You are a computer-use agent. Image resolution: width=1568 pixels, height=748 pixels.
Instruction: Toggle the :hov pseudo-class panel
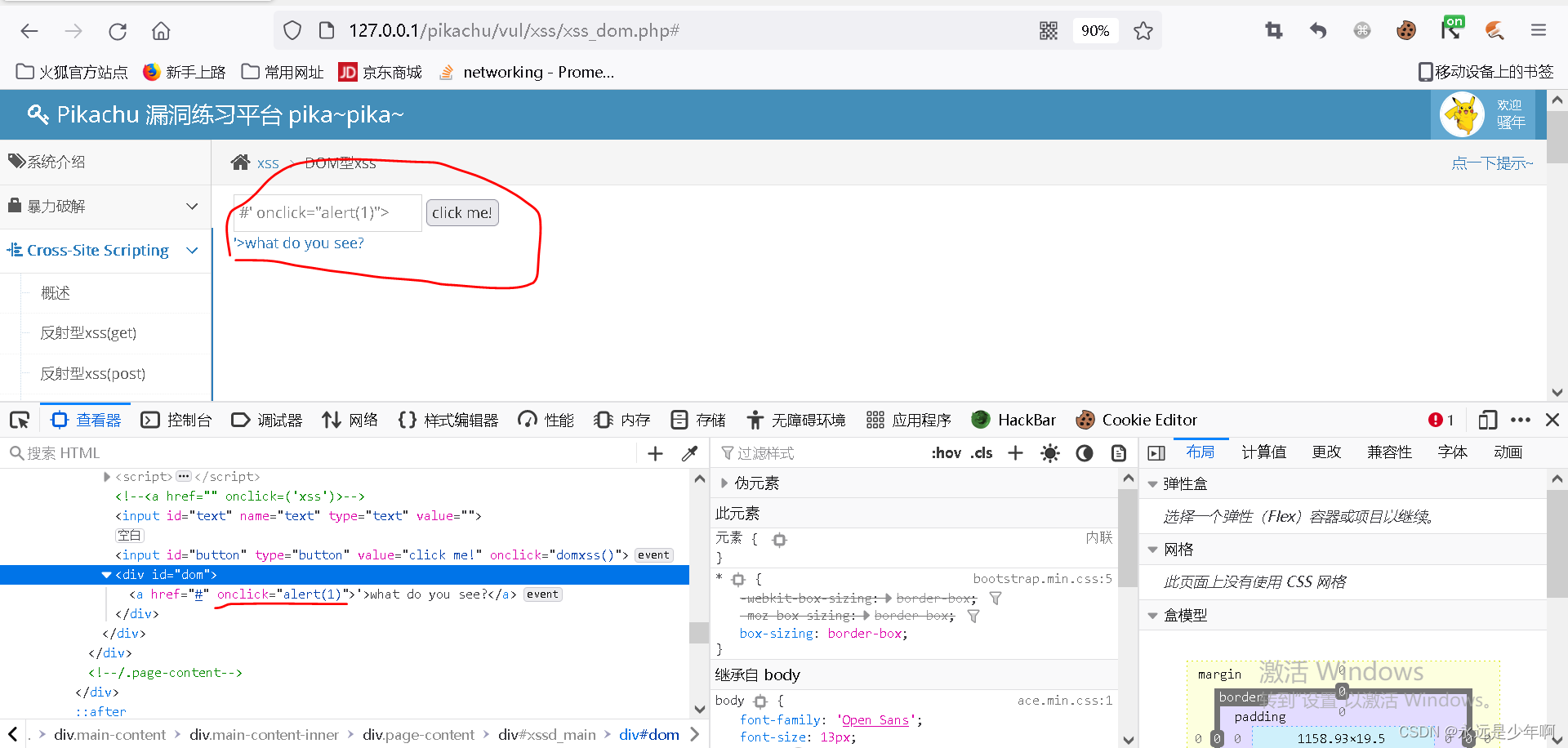pyautogui.click(x=947, y=453)
